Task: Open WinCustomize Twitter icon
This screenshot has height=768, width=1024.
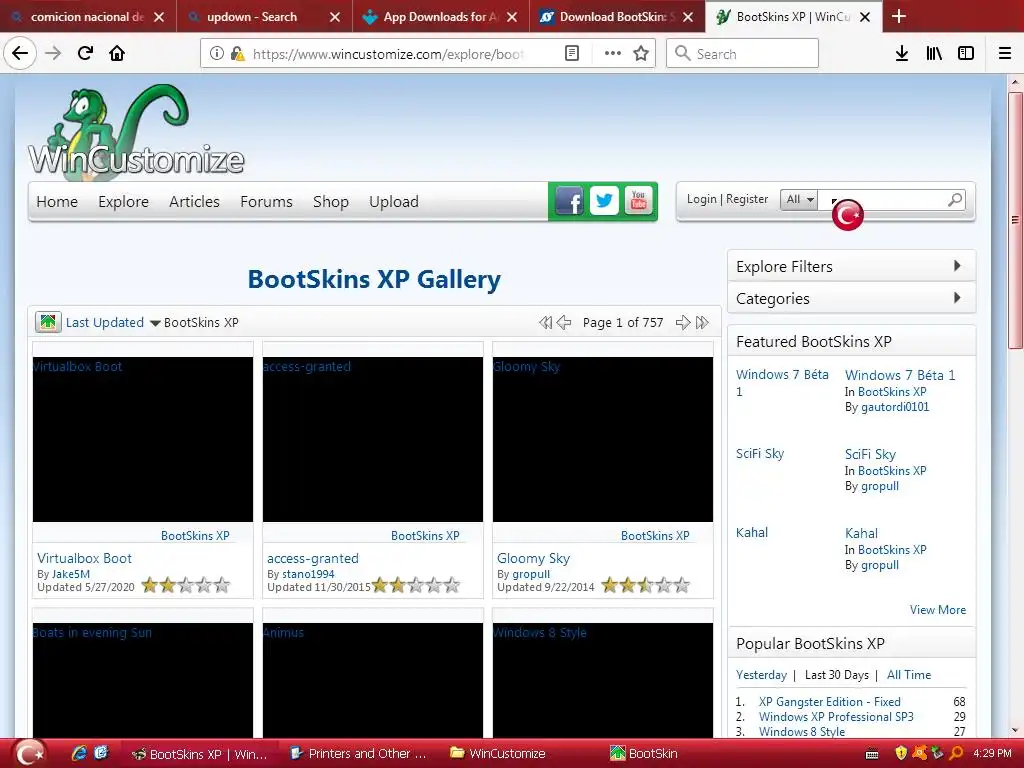Action: (x=604, y=200)
